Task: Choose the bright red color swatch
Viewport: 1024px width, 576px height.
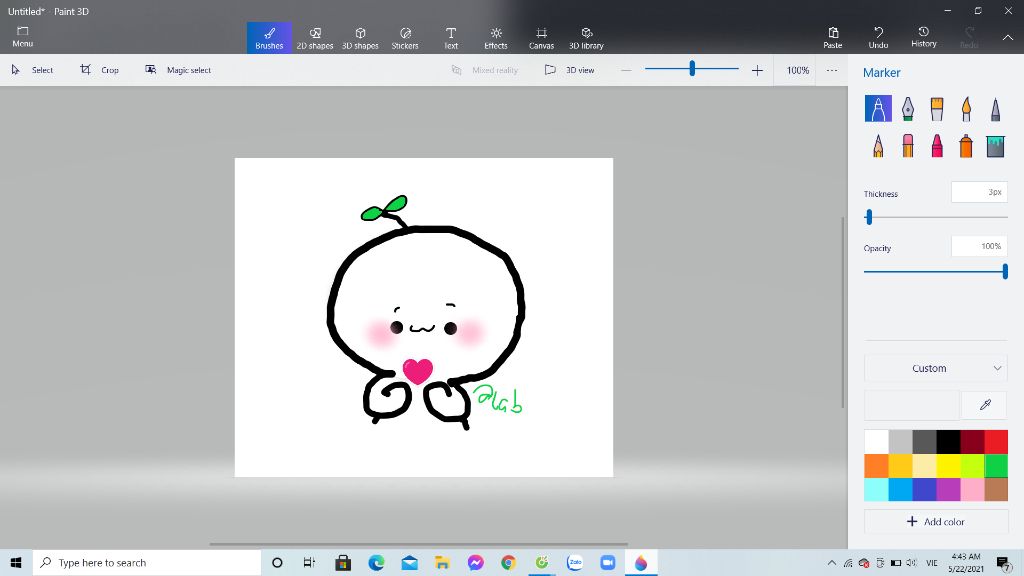Action: 996,441
